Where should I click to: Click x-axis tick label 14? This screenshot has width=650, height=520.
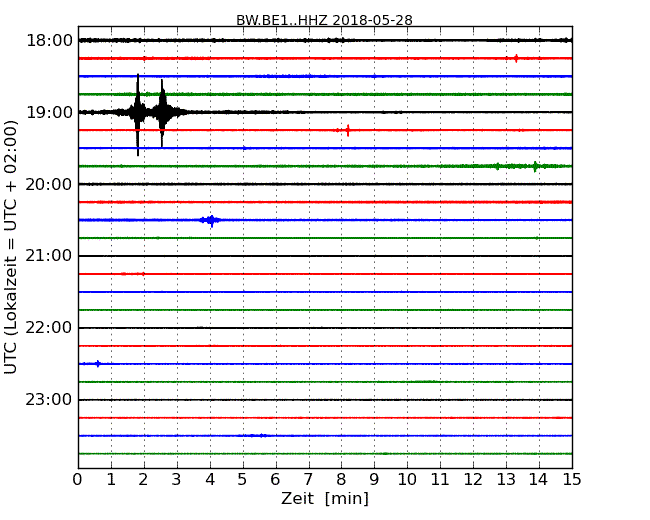click(x=538, y=480)
